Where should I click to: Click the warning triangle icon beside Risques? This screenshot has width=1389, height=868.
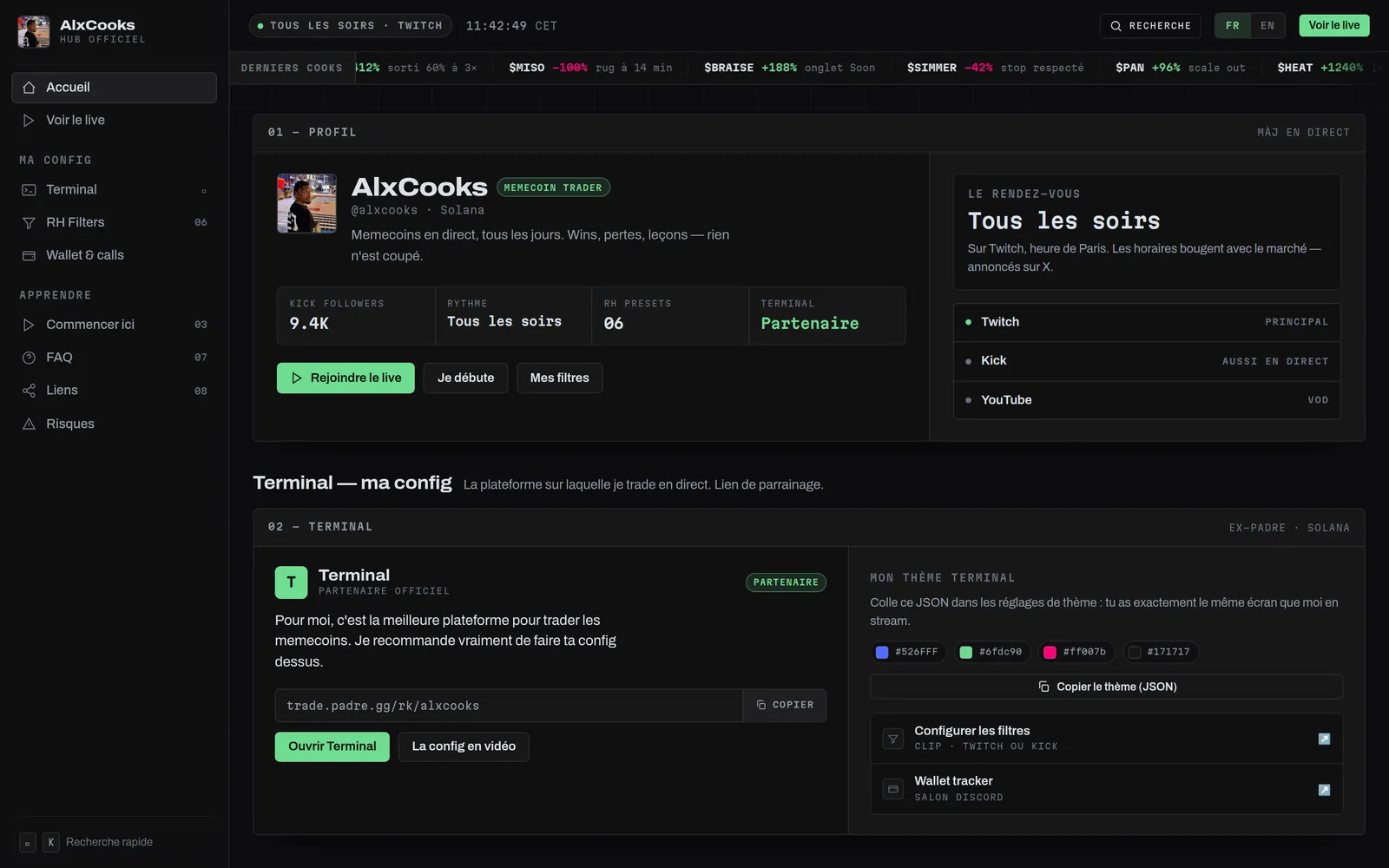(29, 424)
